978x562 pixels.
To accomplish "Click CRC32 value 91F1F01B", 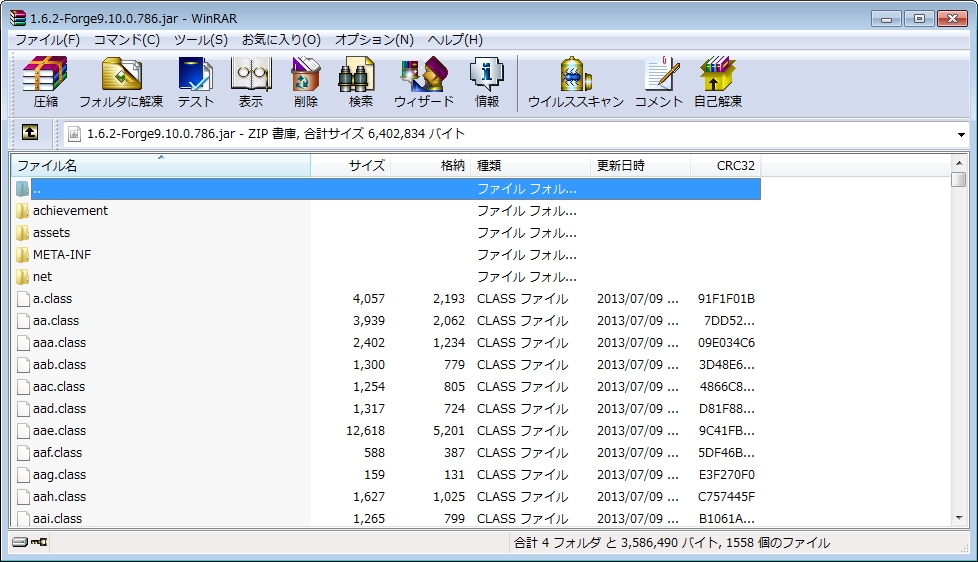I will point(726,299).
